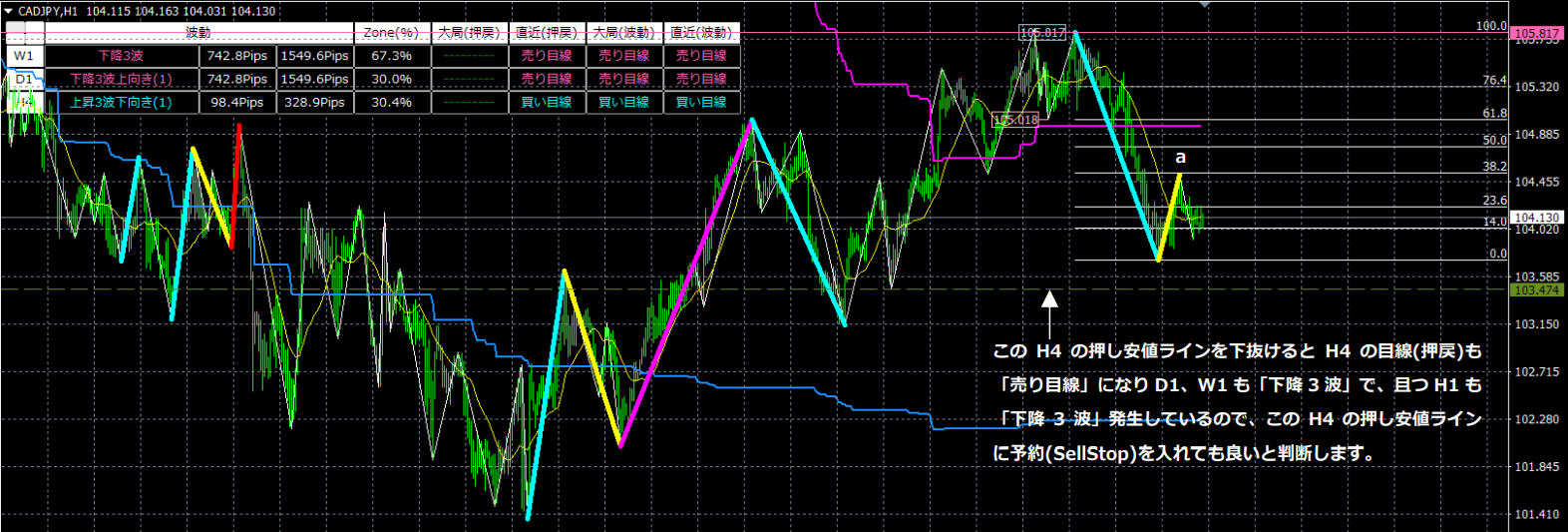The width and height of the screenshot is (1568, 532).
Task: Click the current price 104.130 scale label
Action: tap(1537, 218)
